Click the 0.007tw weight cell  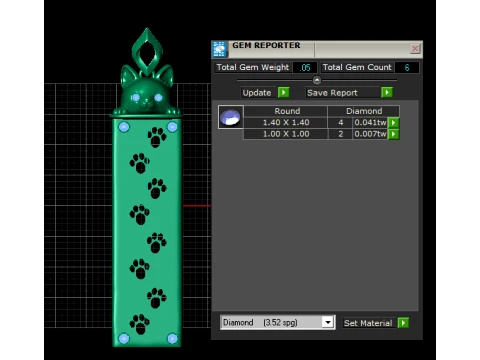[370, 134]
